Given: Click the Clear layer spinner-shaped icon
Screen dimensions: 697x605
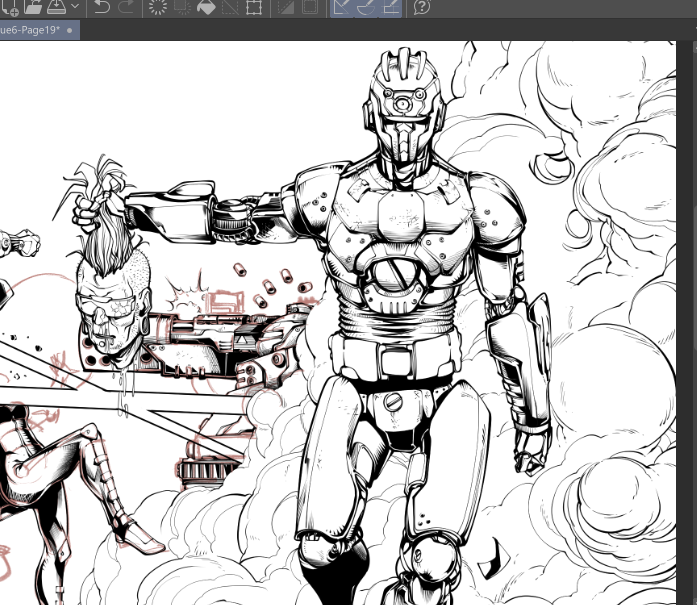Looking at the screenshot, I should tap(158, 6).
